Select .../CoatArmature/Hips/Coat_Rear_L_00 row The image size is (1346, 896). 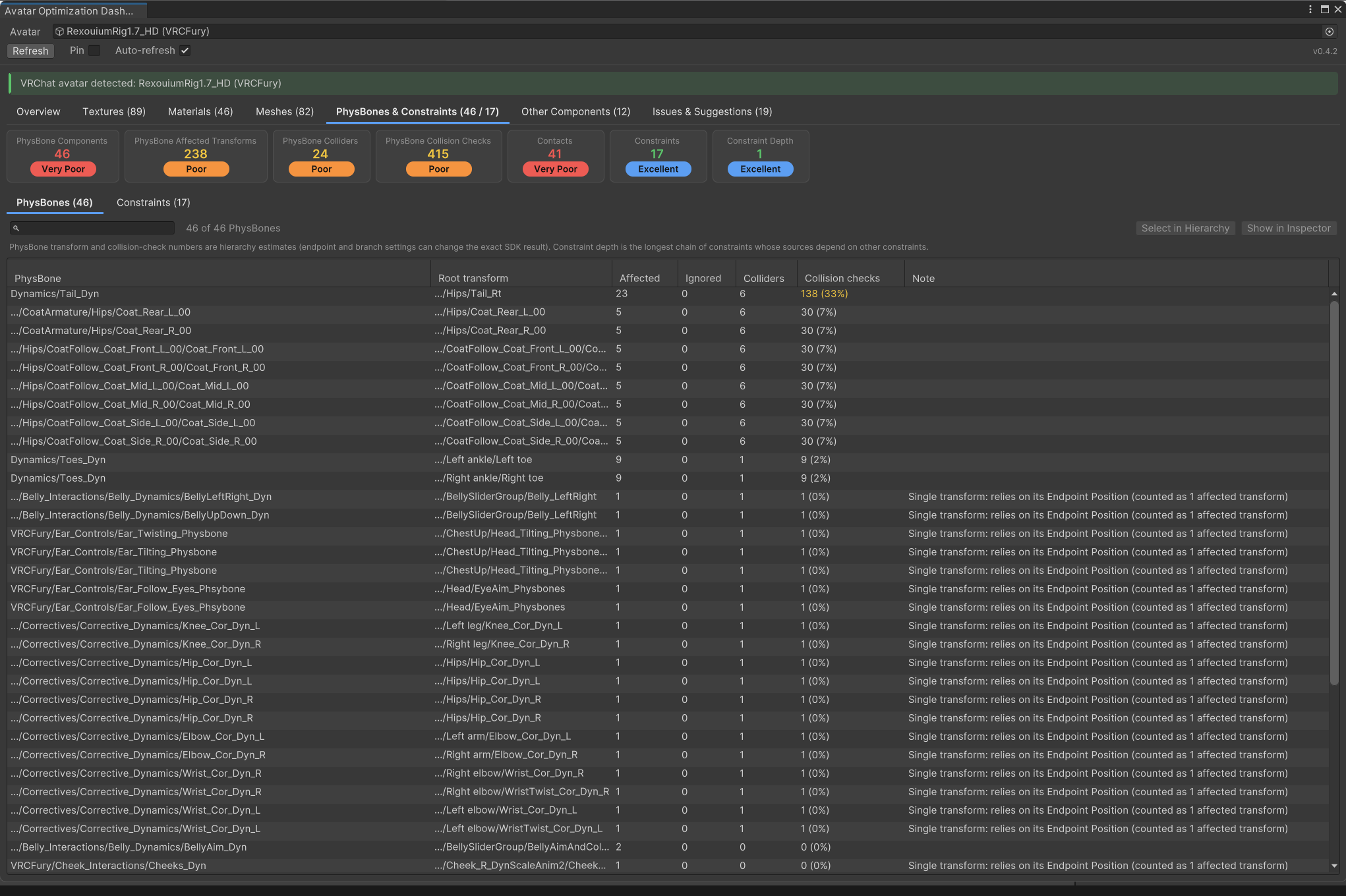point(668,312)
